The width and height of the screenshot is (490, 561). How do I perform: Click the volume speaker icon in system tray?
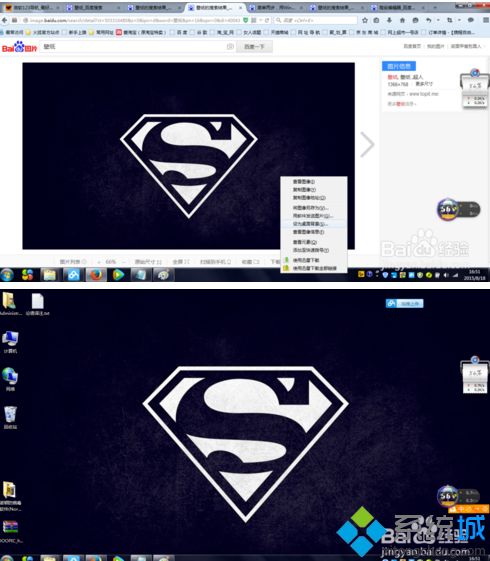coord(446,275)
